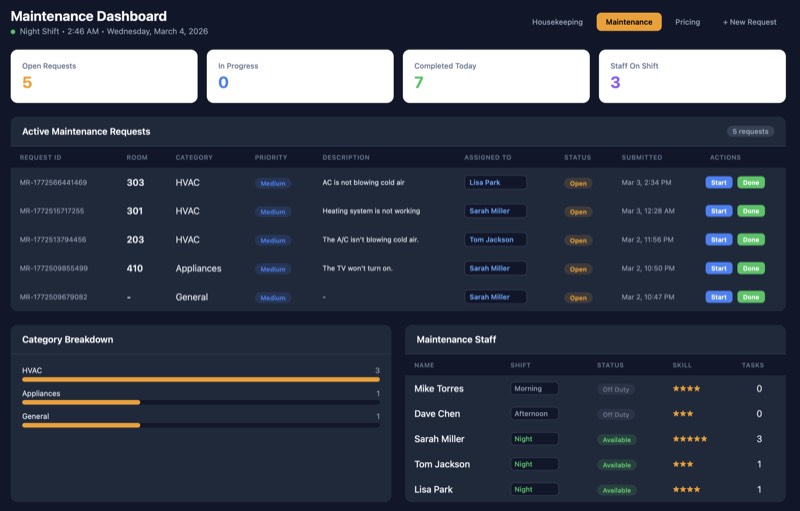Open assignee dropdown for General request
Screen dimensions: 800x511
pos(495,297)
